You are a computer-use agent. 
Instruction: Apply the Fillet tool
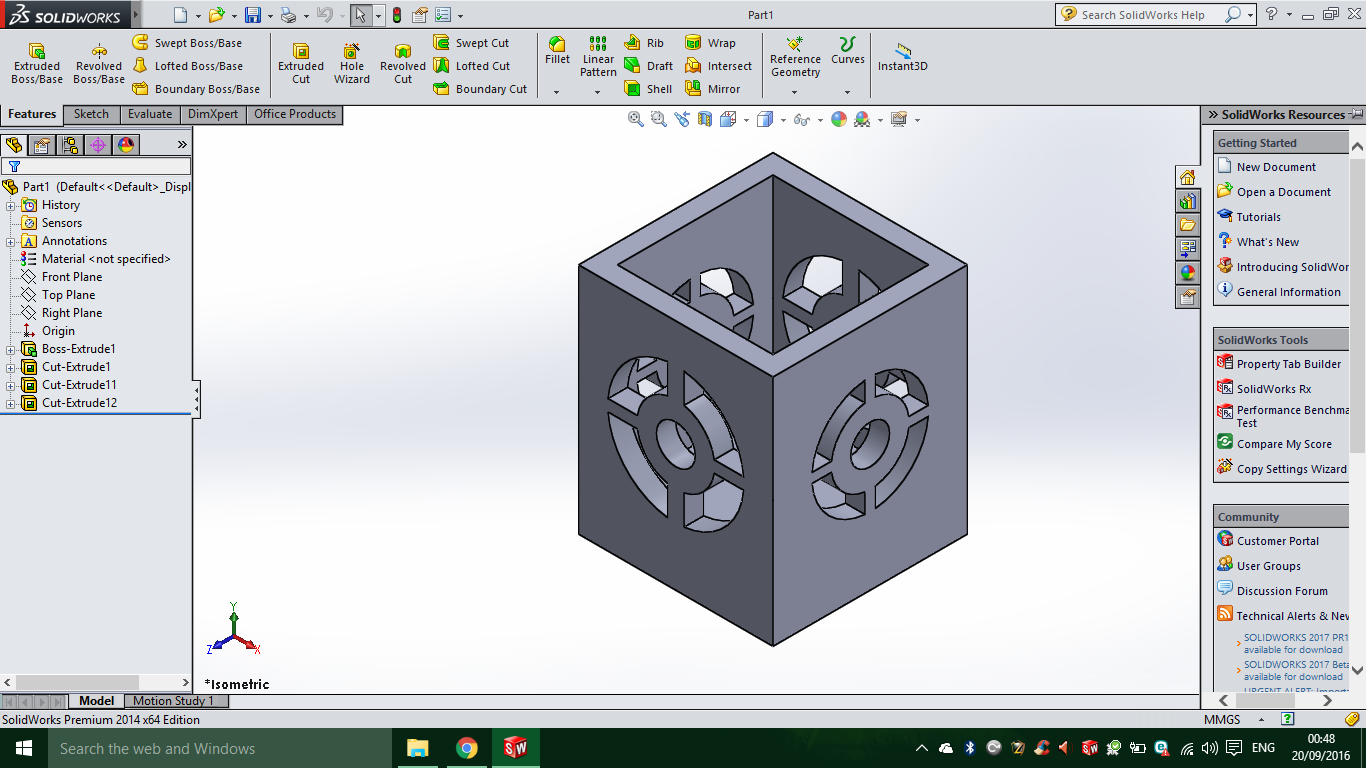tap(557, 51)
